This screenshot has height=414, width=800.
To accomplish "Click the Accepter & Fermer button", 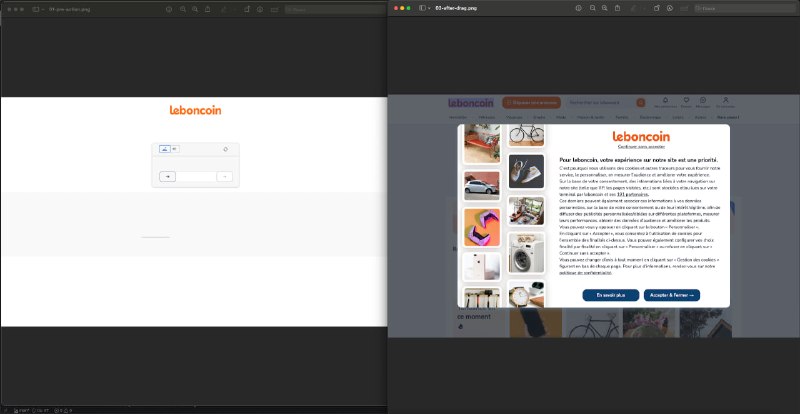I will coord(671,295).
